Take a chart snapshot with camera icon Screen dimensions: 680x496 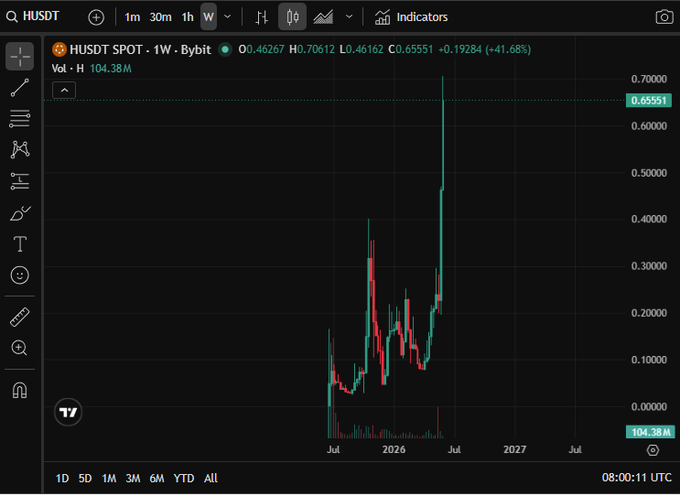pyautogui.click(x=664, y=17)
